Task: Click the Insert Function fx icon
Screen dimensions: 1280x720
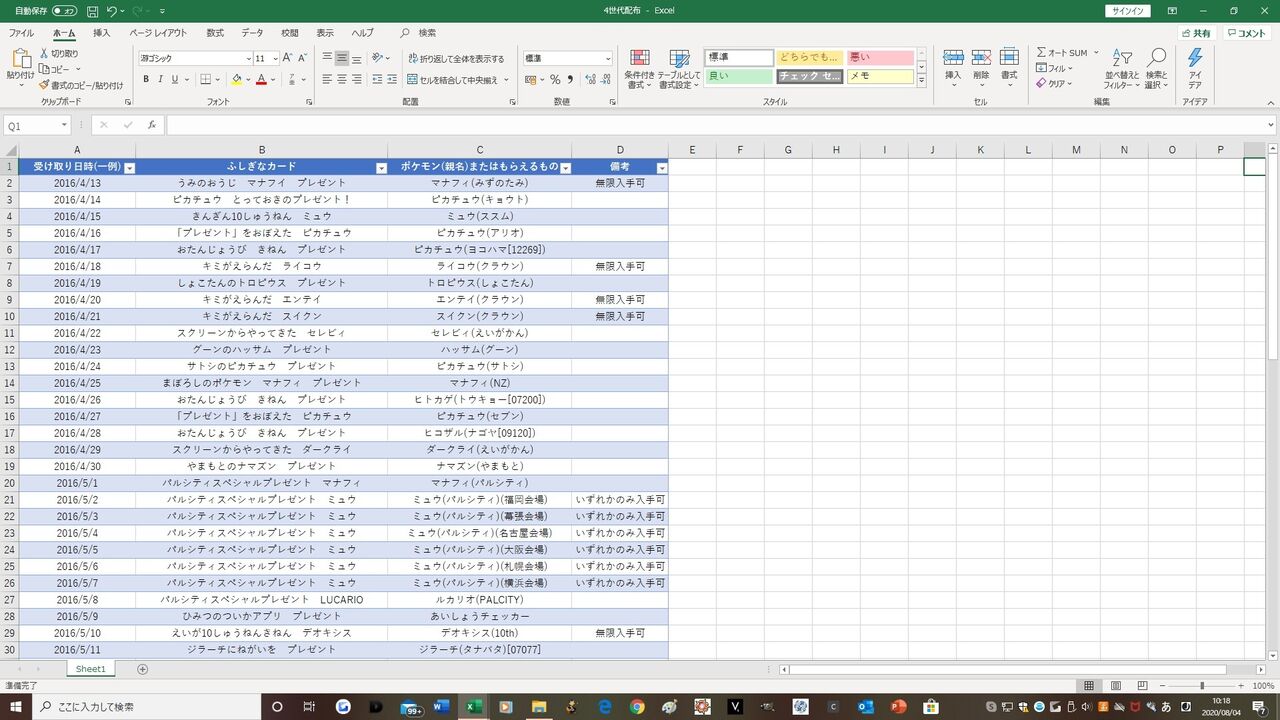Action: click(x=152, y=125)
